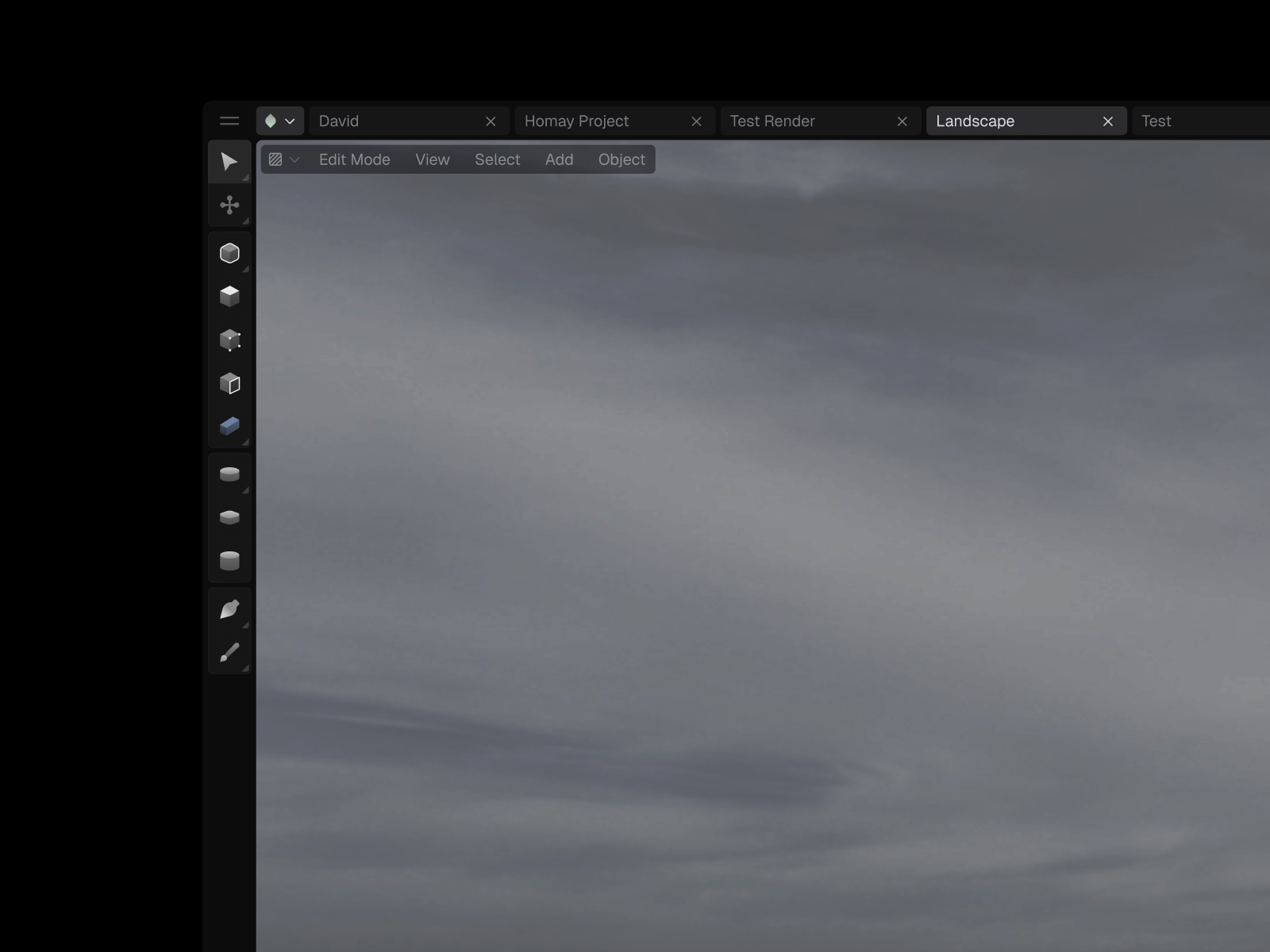Viewport: 1270px width, 952px height.
Task: Open the shading pattern dropdown in viewport header
Action: (x=283, y=159)
